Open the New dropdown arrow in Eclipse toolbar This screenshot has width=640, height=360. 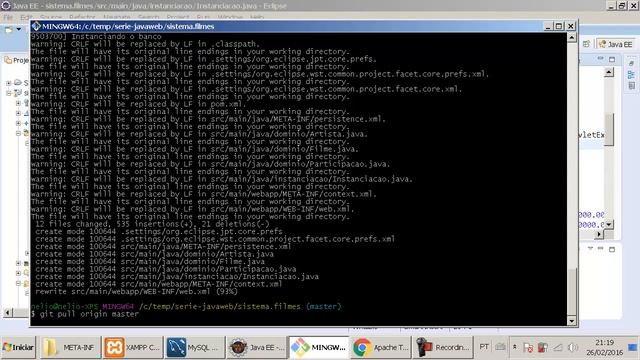pos(18,30)
